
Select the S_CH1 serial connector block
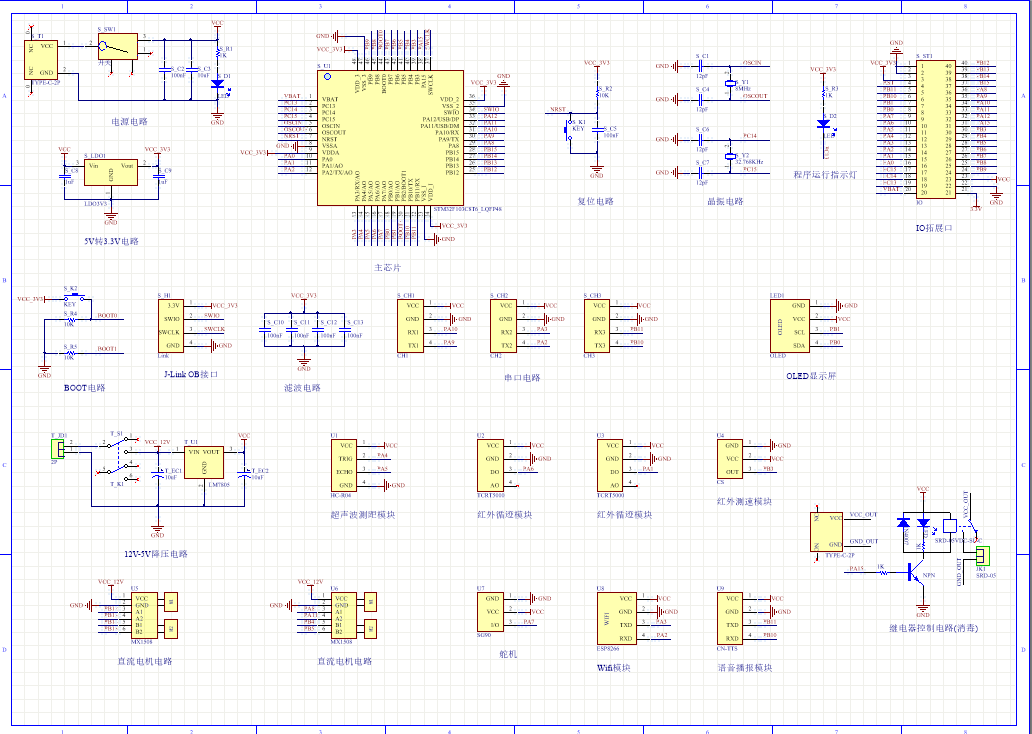click(410, 325)
